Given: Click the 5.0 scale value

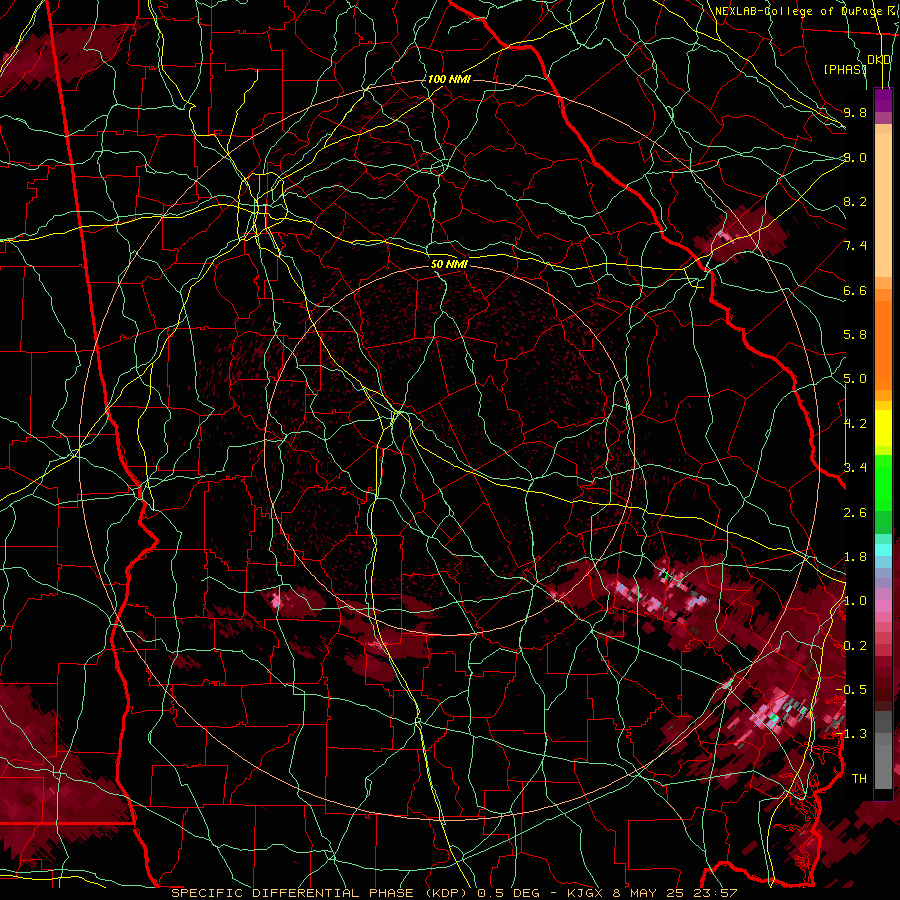Looking at the screenshot, I should [x=855, y=379].
